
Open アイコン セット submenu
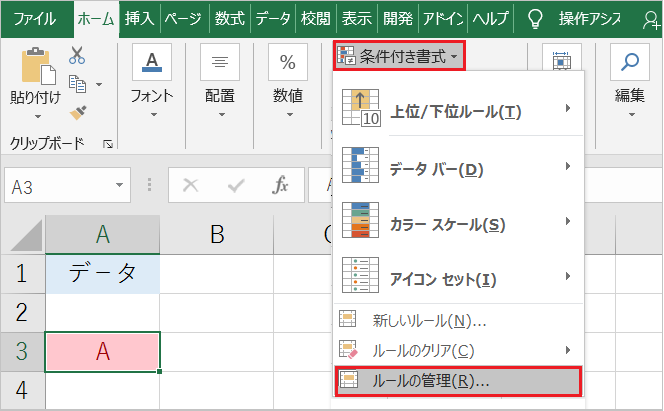(458, 276)
